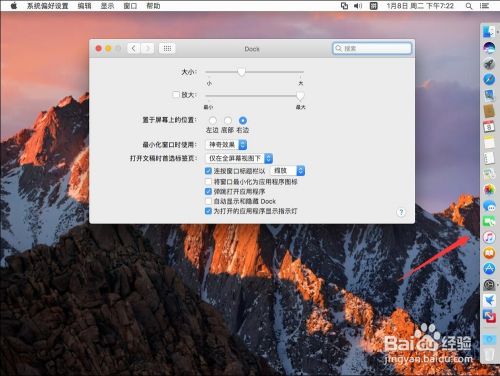Click input method icon in menu bar
The height and width of the screenshot is (376, 500).
coord(374,6)
